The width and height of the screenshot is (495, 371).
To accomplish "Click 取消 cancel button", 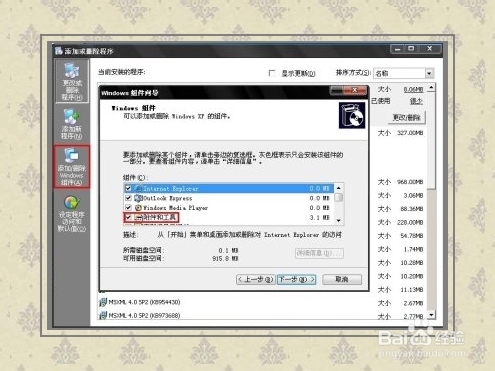I will [342, 279].
